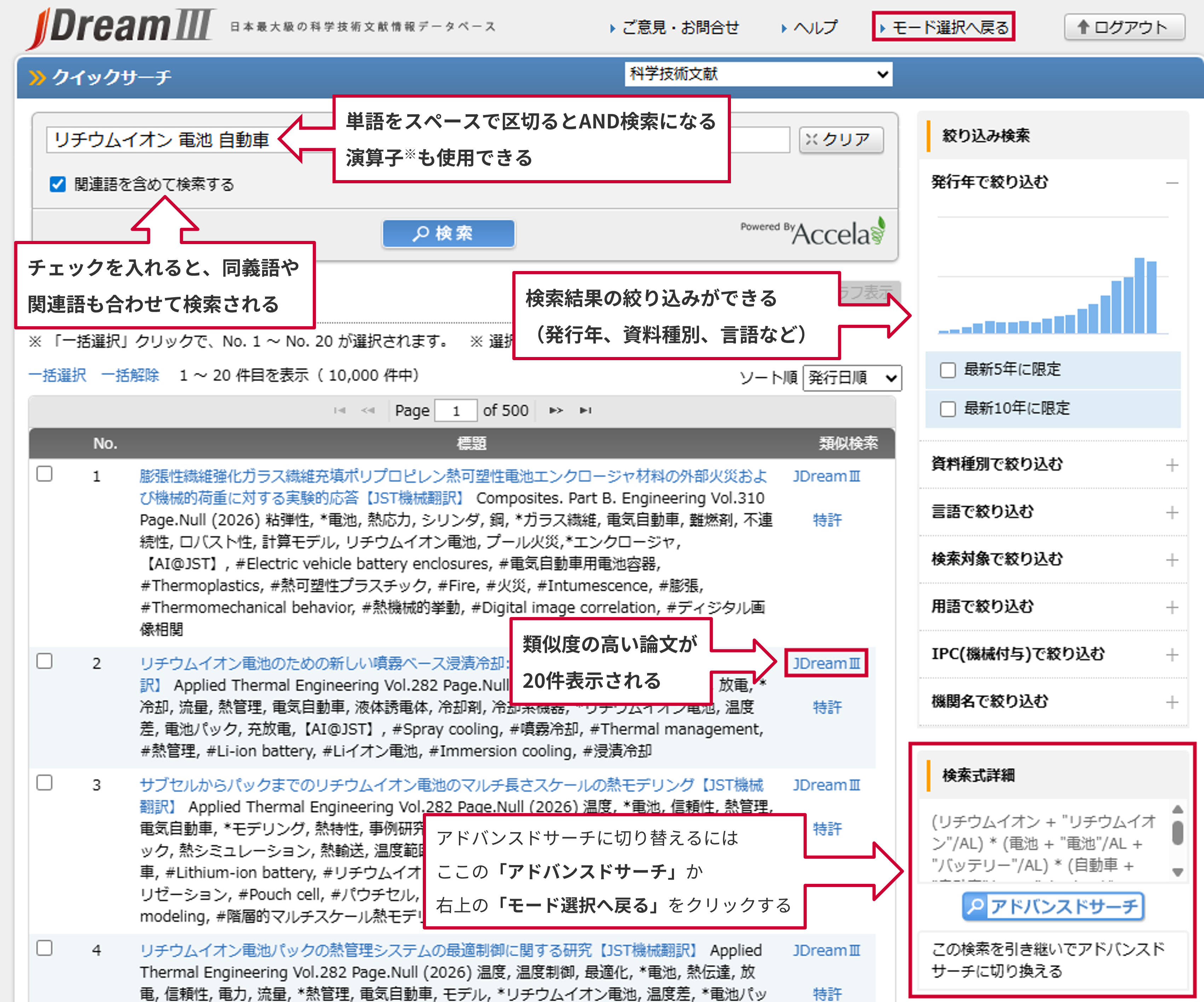Click text この検索を引き継いでアドバンスドサーチに切り換える
Viewport: 1204px width, 1002px height.
tap(1048, 960)
